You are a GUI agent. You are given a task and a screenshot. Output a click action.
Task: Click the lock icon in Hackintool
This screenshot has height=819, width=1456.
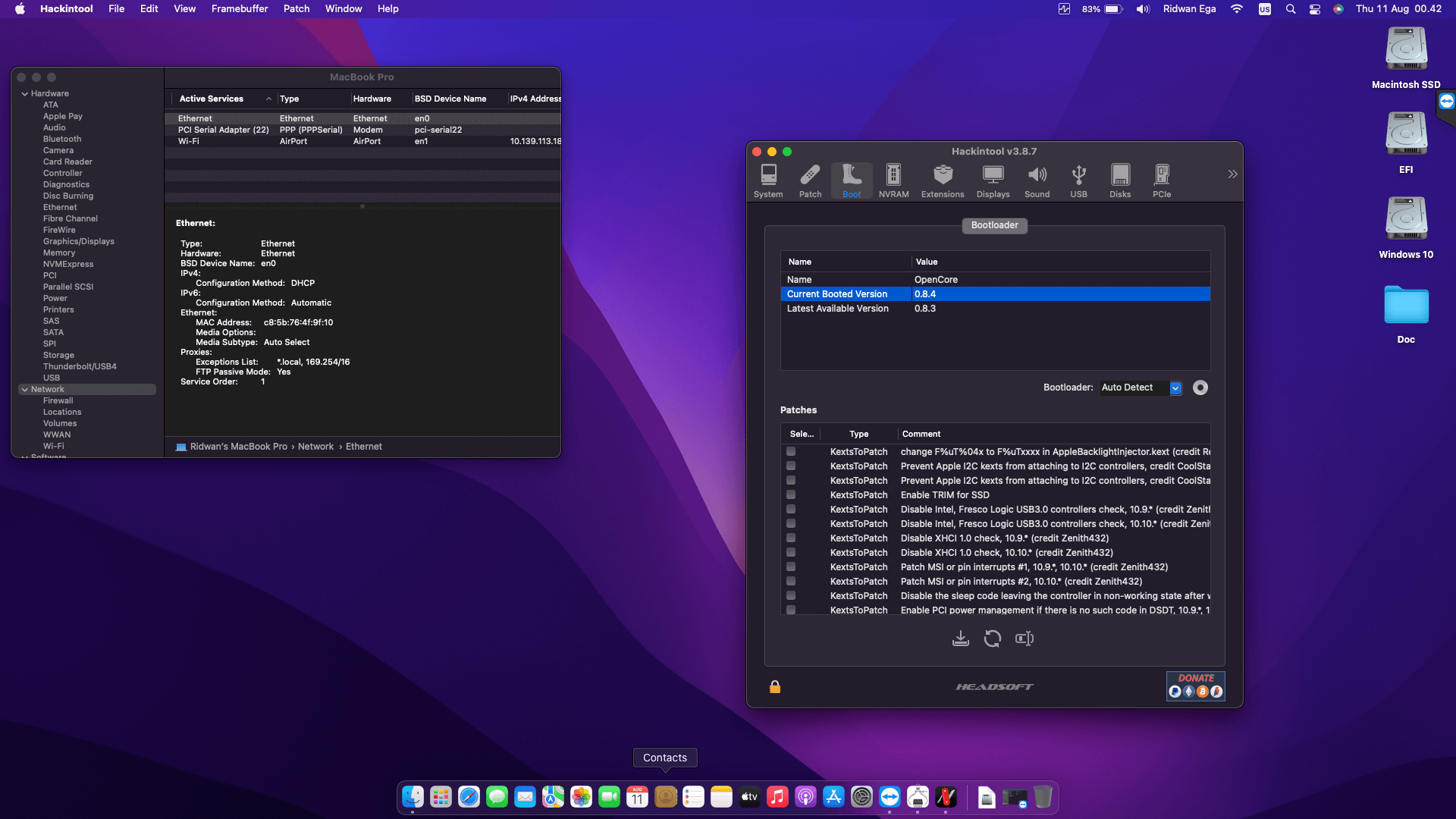click(774, 687)
